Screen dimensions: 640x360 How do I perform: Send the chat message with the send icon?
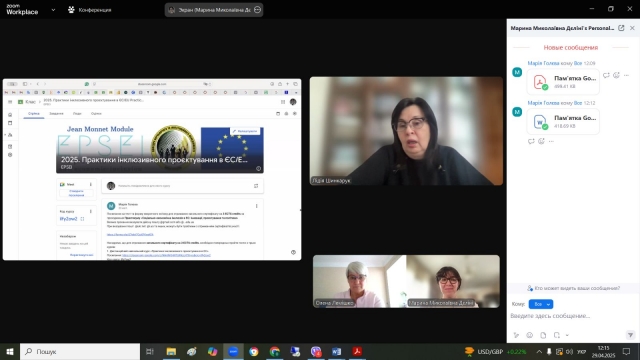(x=630, y=335)
